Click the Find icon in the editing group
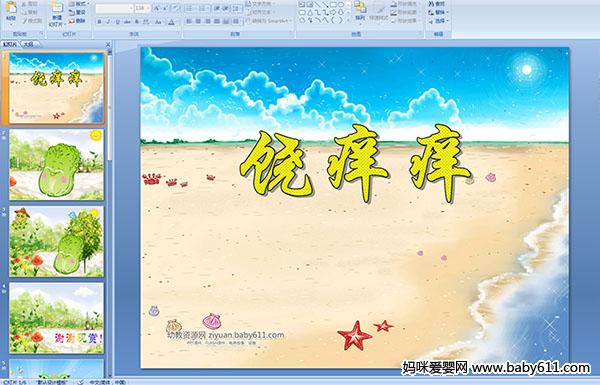Screen dimensions: 600x385 [437, 4]
